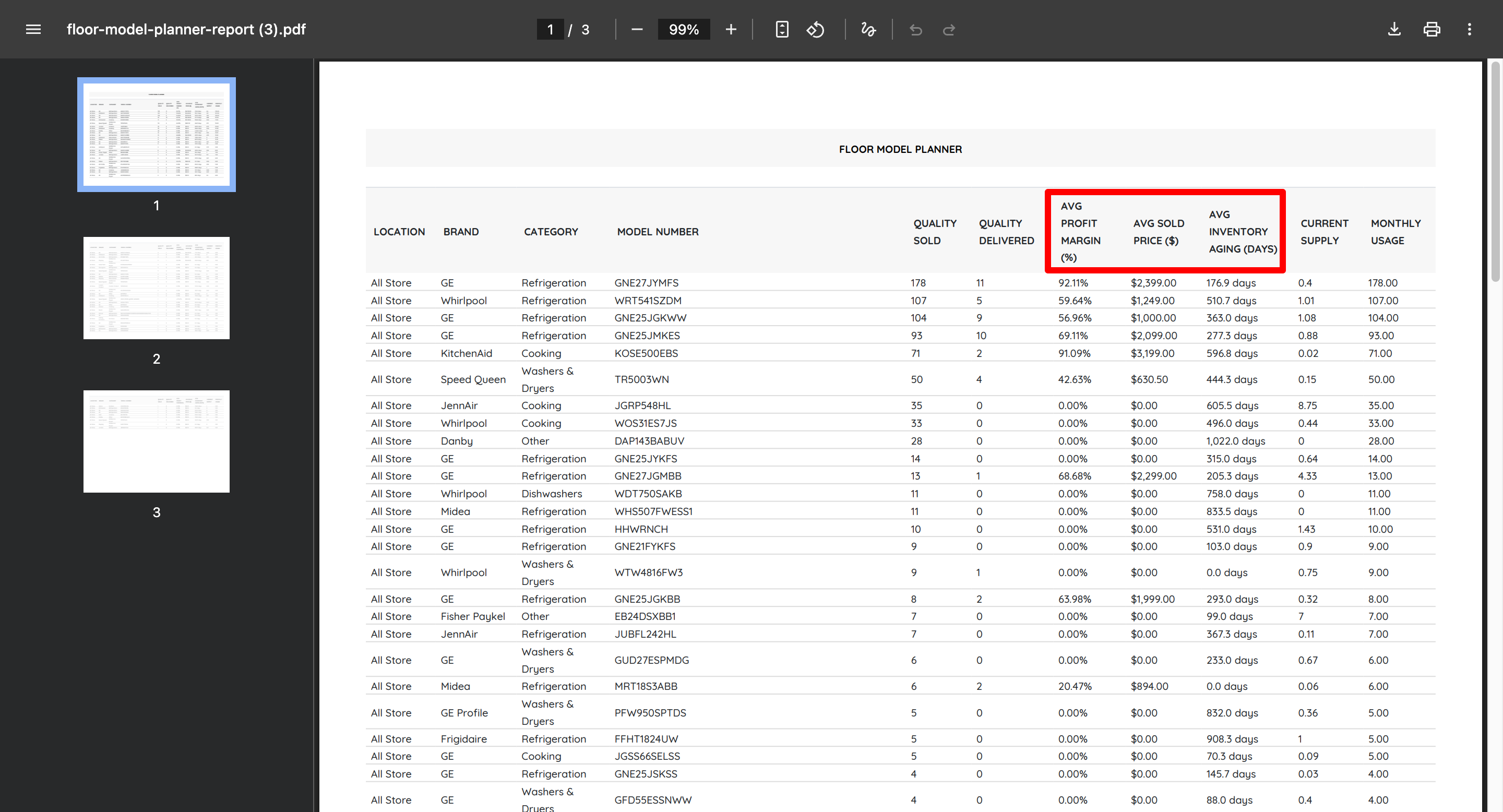Select model number MRT18S3ABB
Viewport: 1503px width, 812px height.
coord(646,687)
